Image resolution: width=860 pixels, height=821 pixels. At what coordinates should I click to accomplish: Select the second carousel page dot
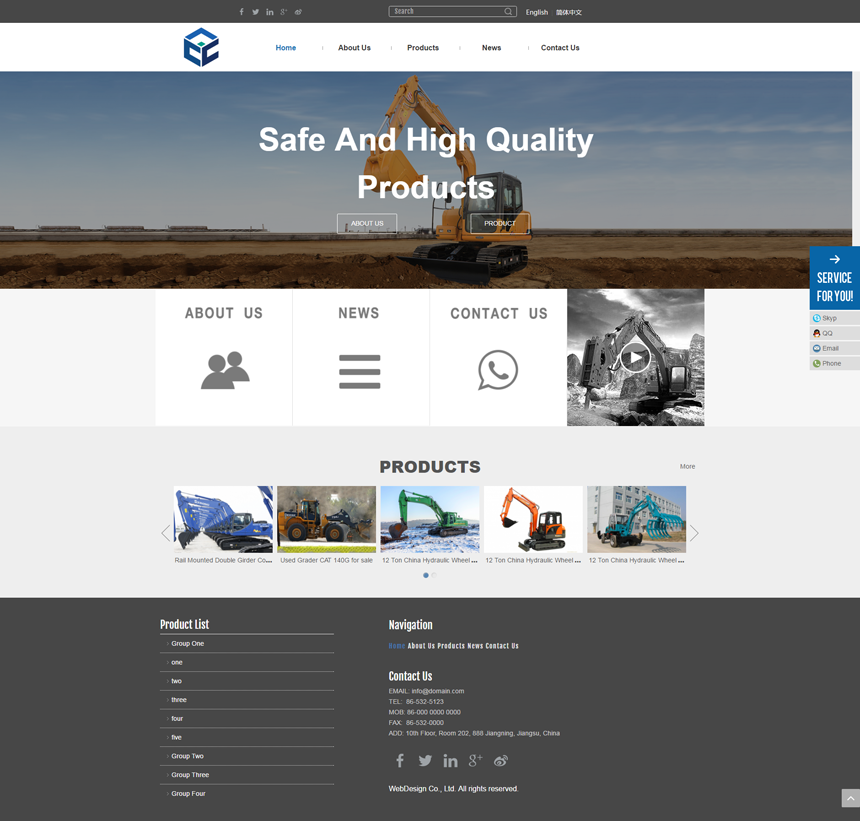point(434,575)
